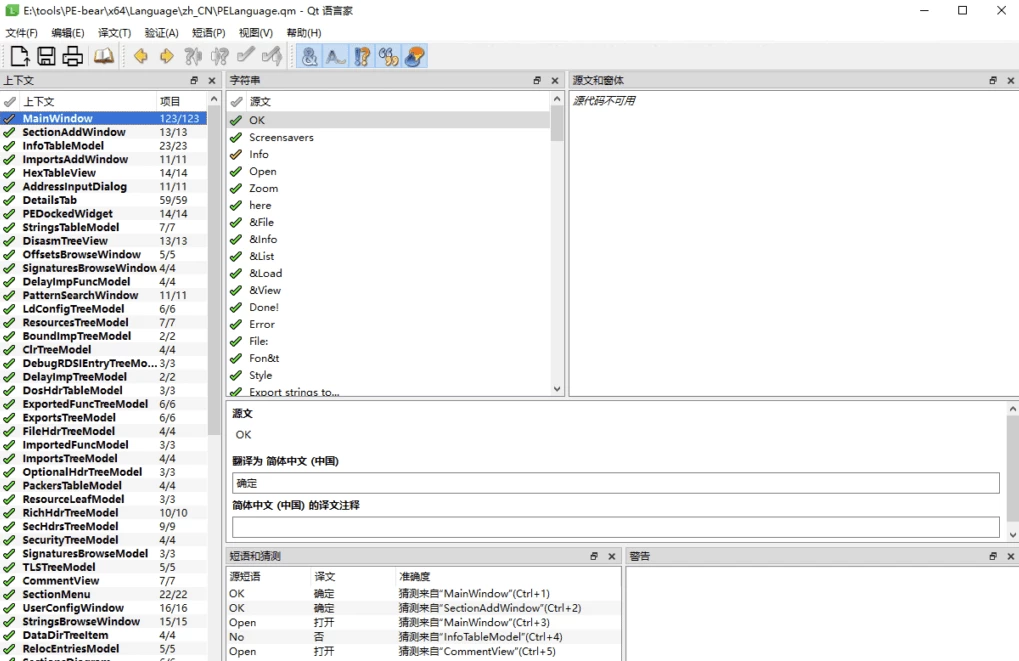The width and height of the screenshot is (1019, 661).
Task: Open the 文件(F) menu
Action: click(x=21, y=33)
